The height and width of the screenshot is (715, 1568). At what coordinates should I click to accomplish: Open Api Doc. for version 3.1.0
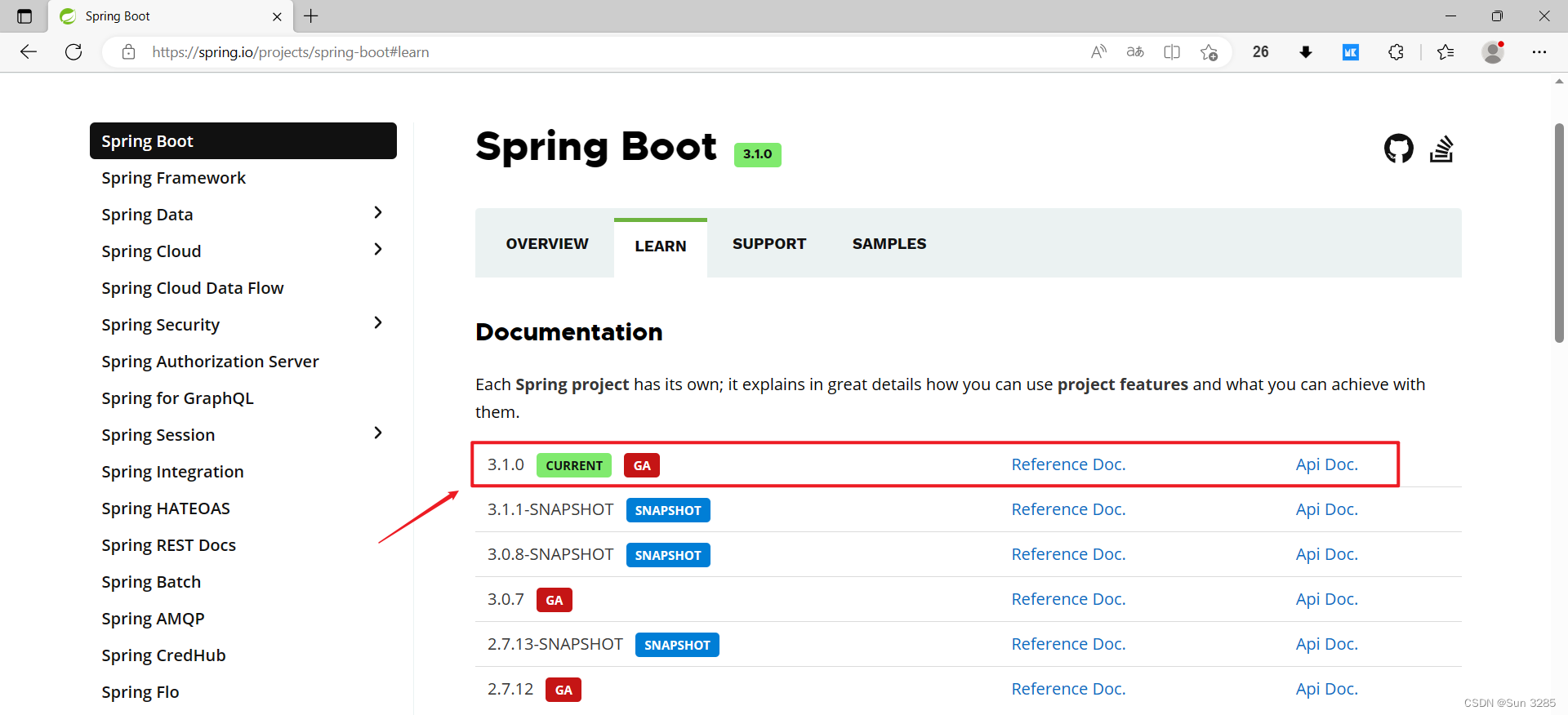[x=1326, y=464]
